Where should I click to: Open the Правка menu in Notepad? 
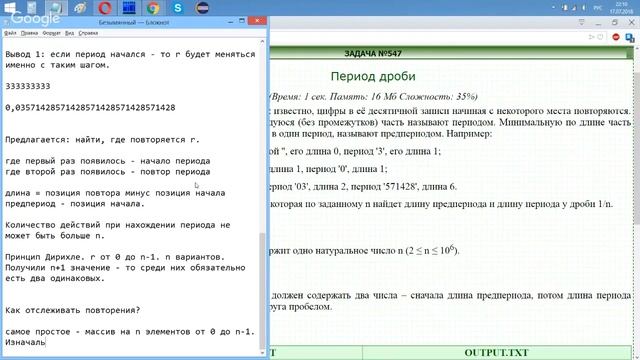[x=29, y=33]
